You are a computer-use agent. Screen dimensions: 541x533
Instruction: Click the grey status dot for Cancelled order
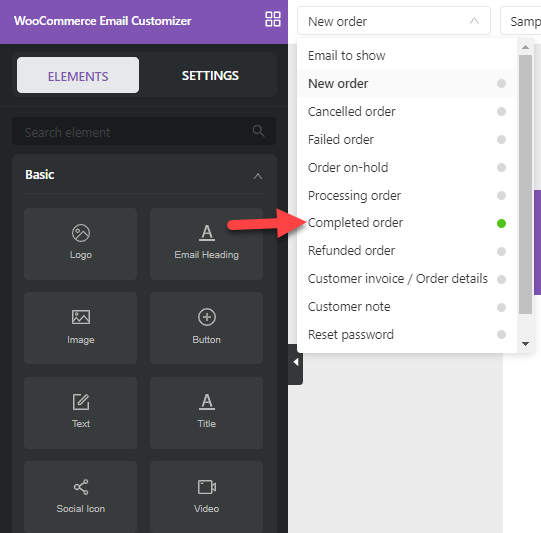pyautogui.click(x=501, y=111)
